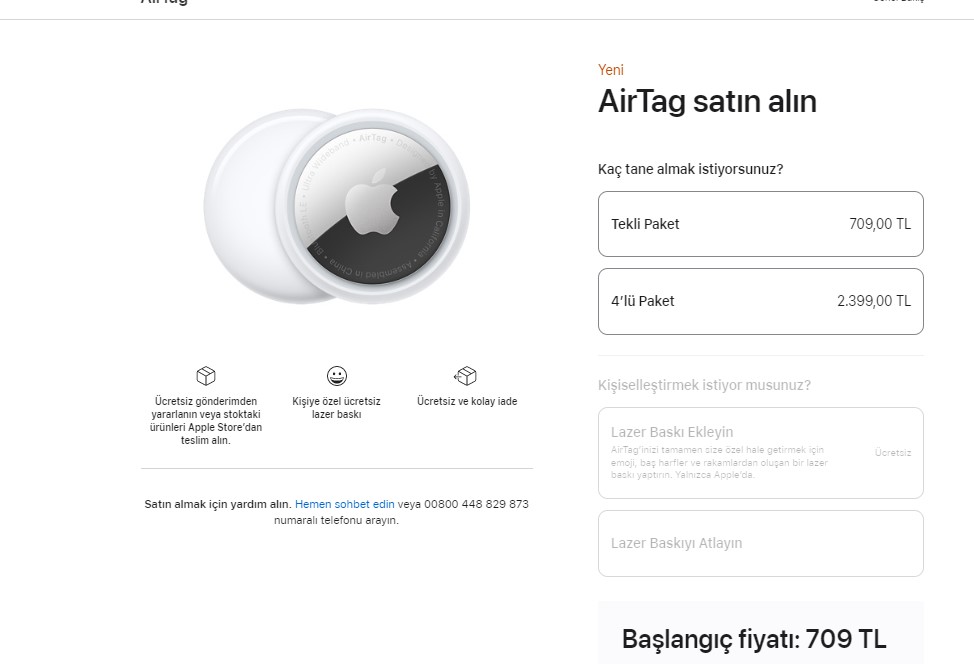The height and width of the screenshot is (664, 974).
Task: Open Genel Bakış in top-right header
Action: click(x=898, y=2)
